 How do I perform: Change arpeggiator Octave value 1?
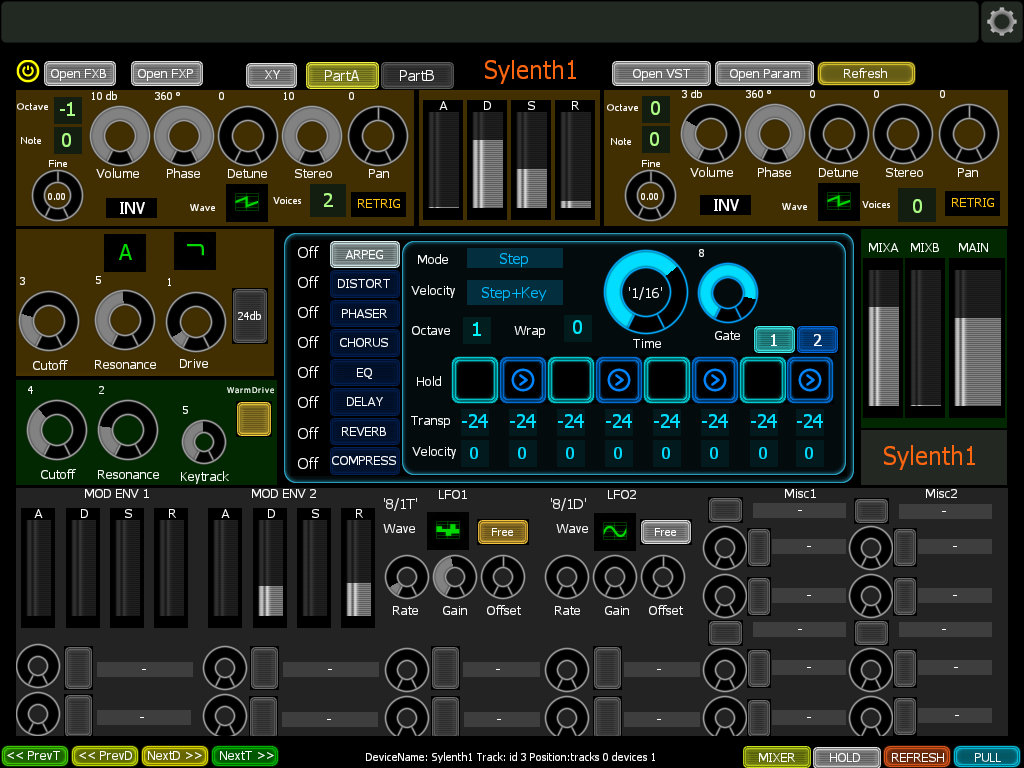click(477, 330)
